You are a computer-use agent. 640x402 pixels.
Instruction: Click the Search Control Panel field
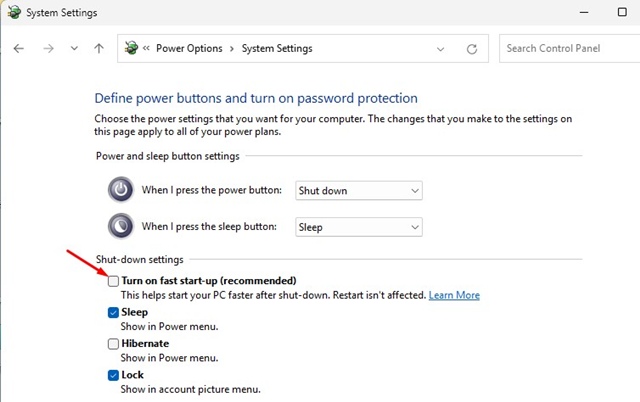click(565, 48)
